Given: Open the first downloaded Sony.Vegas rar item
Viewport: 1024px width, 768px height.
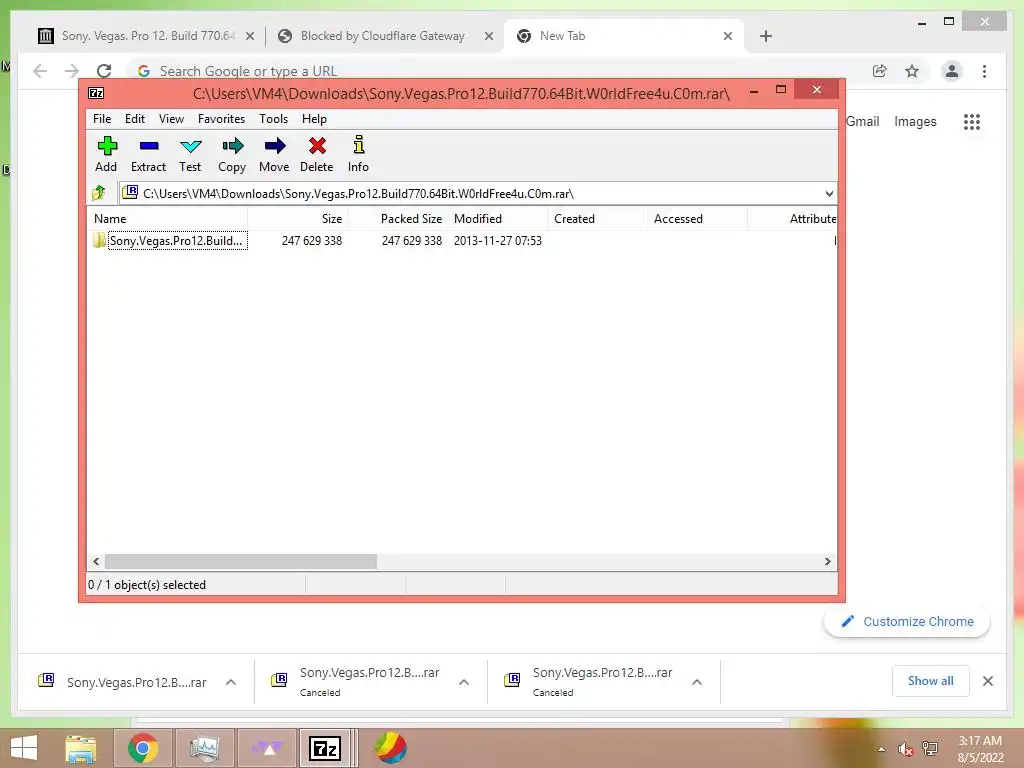Looking at the screenshot, I should tap(123, 682).
